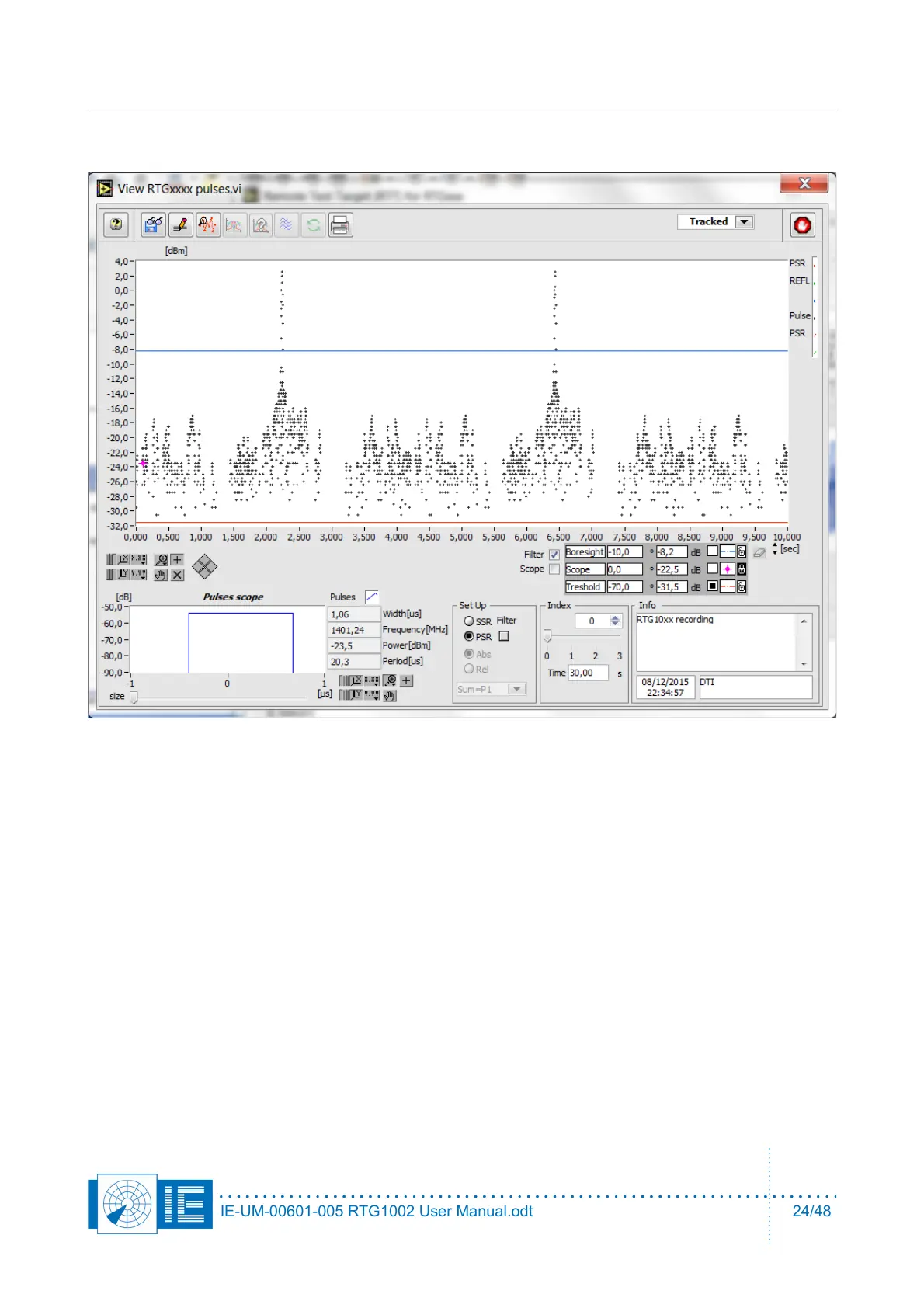Uncheck the Filter checkbox
The width and height of the screenshot is (924, 1308).
[x=554, y=555]
